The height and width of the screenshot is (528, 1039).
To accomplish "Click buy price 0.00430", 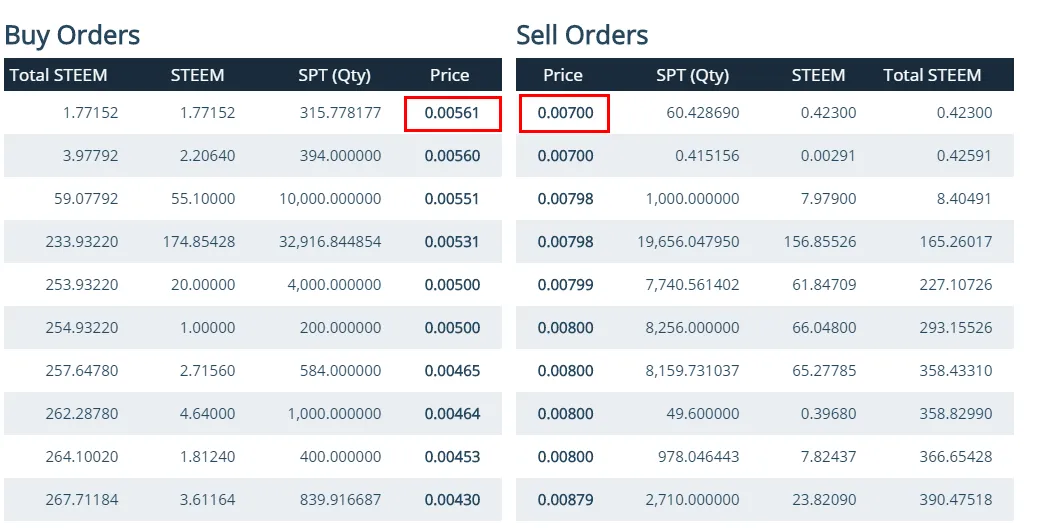I will pos(452,500).
